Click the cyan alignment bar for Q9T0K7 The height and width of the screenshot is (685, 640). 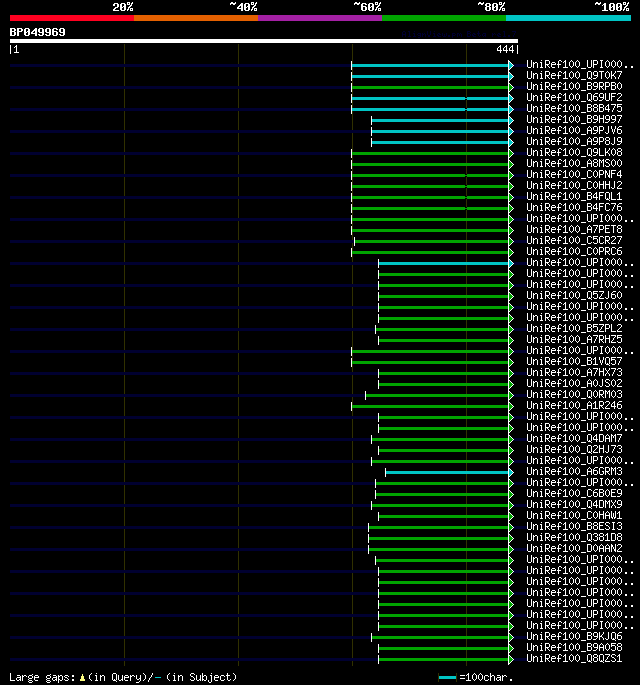pos(430,76)
